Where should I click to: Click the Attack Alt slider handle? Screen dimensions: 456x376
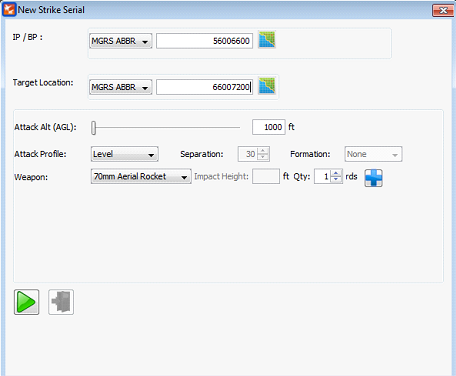tap(94, 128)
